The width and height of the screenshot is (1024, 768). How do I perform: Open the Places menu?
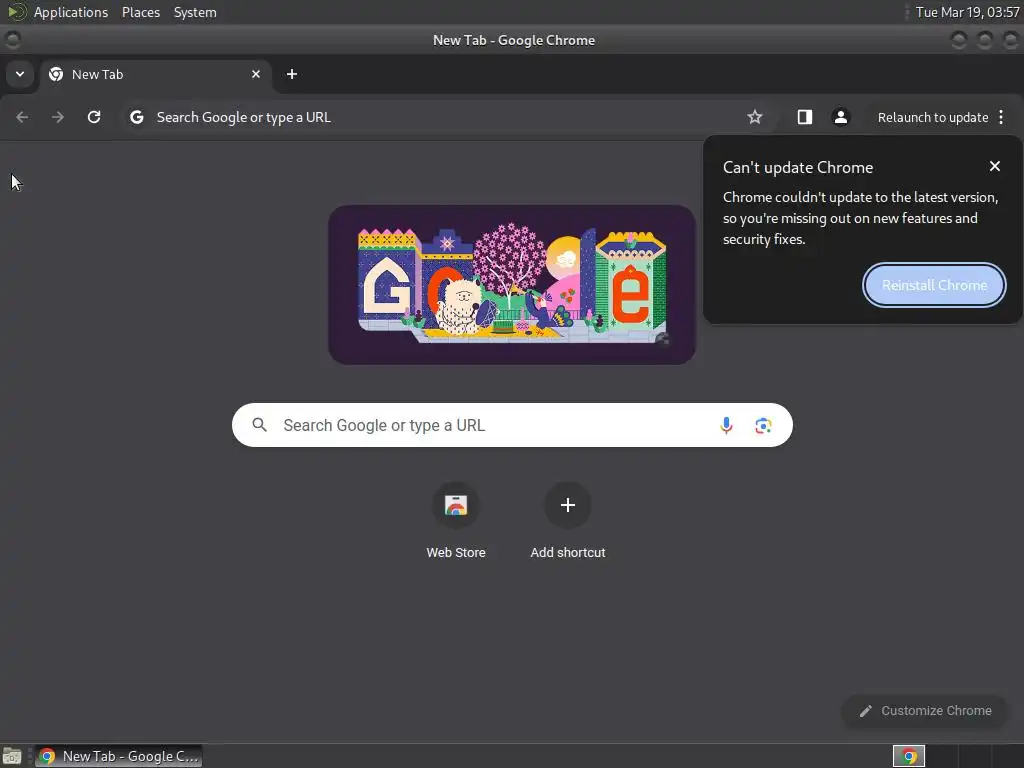click(x=141, y=12)
